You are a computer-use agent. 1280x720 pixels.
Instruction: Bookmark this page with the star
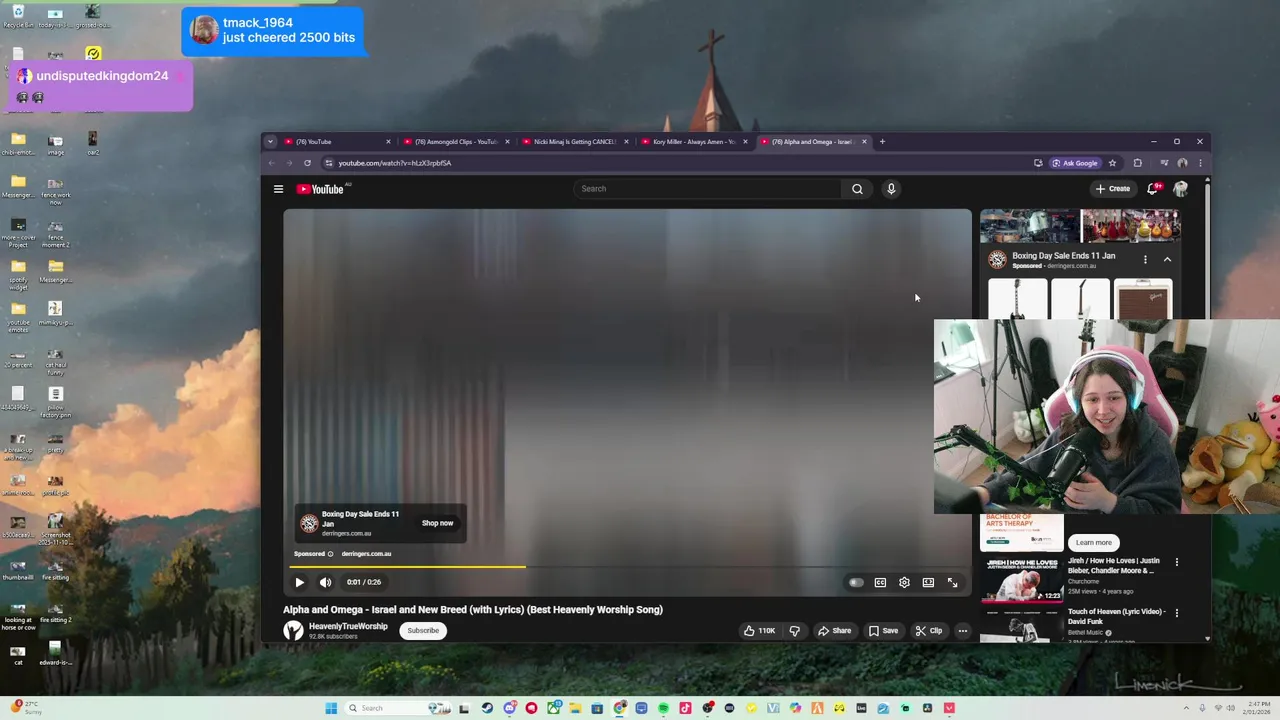1112,163
